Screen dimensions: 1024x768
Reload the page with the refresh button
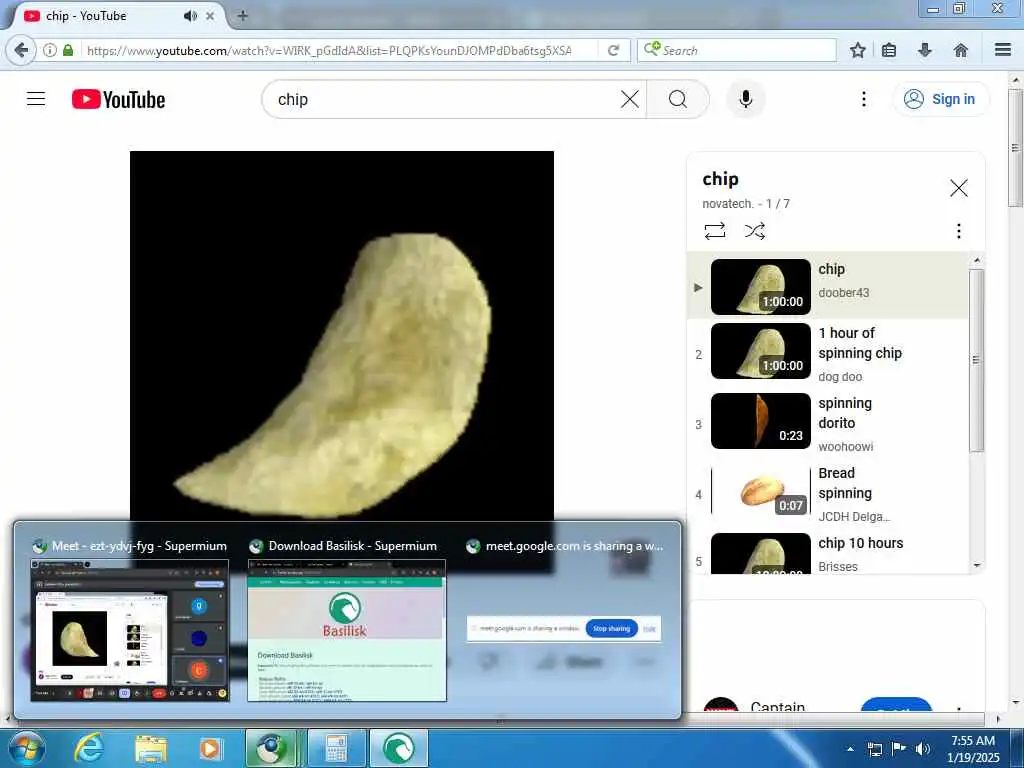point(613,50)
